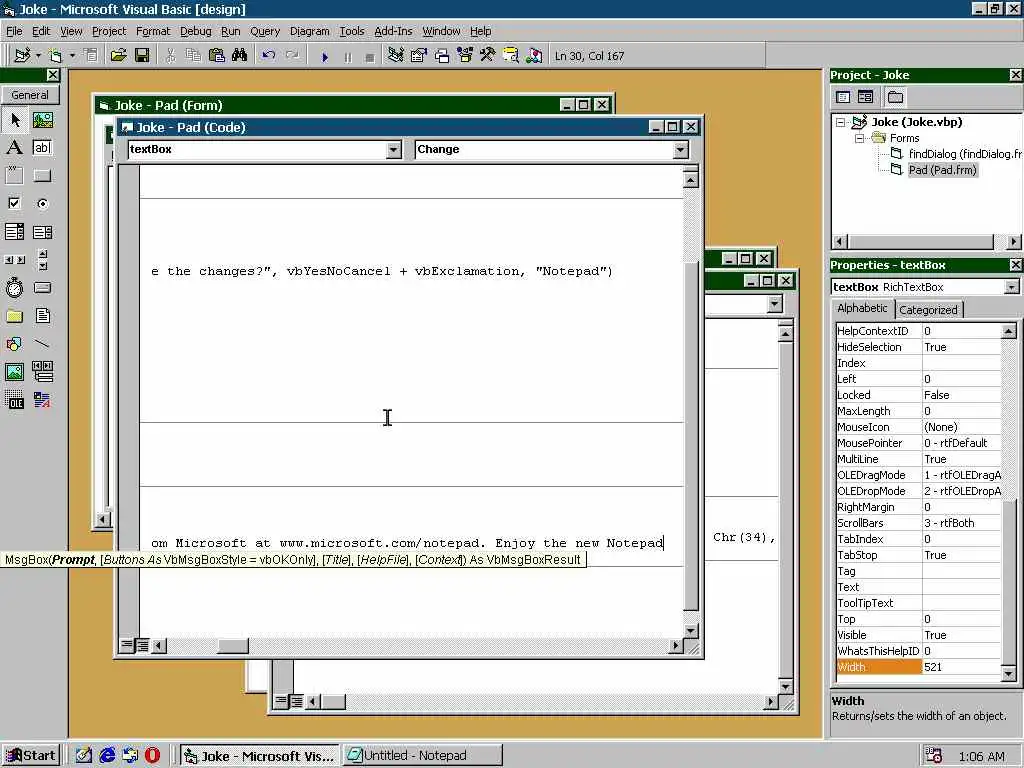Open the Debug menu
Viewport: 1024px width, 768px height.
(x=195, y=31)
